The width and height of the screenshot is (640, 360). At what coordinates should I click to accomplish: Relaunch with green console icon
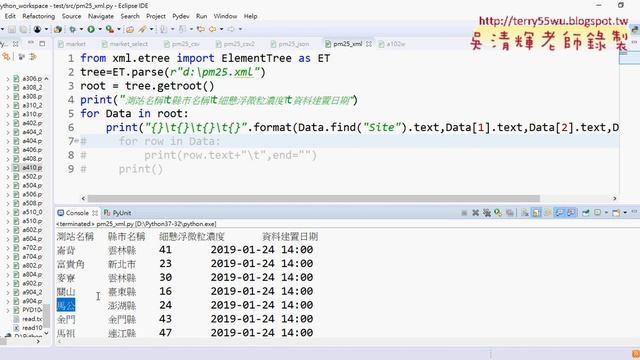(x=498, y=213)
